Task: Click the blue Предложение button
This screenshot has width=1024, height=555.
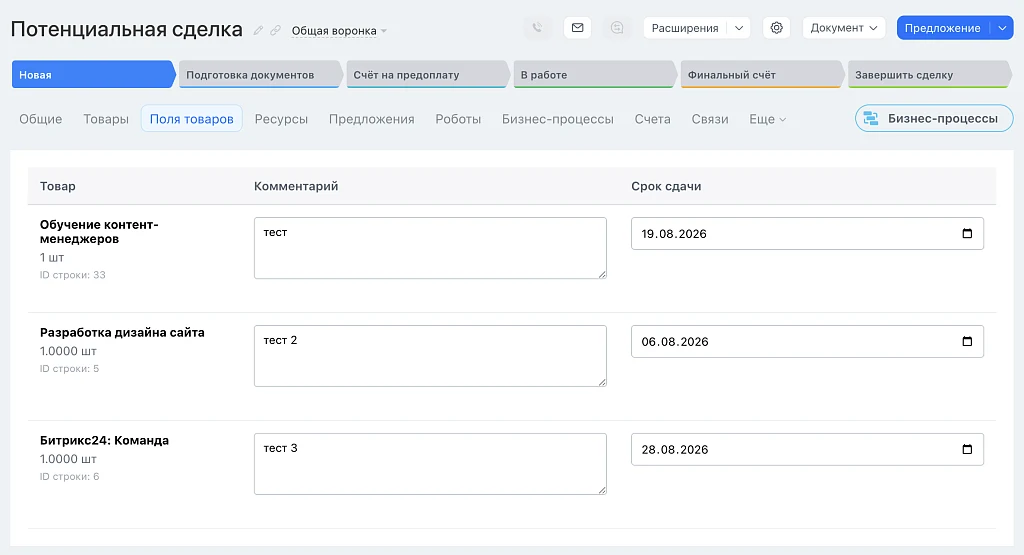Action: [942, 28]
